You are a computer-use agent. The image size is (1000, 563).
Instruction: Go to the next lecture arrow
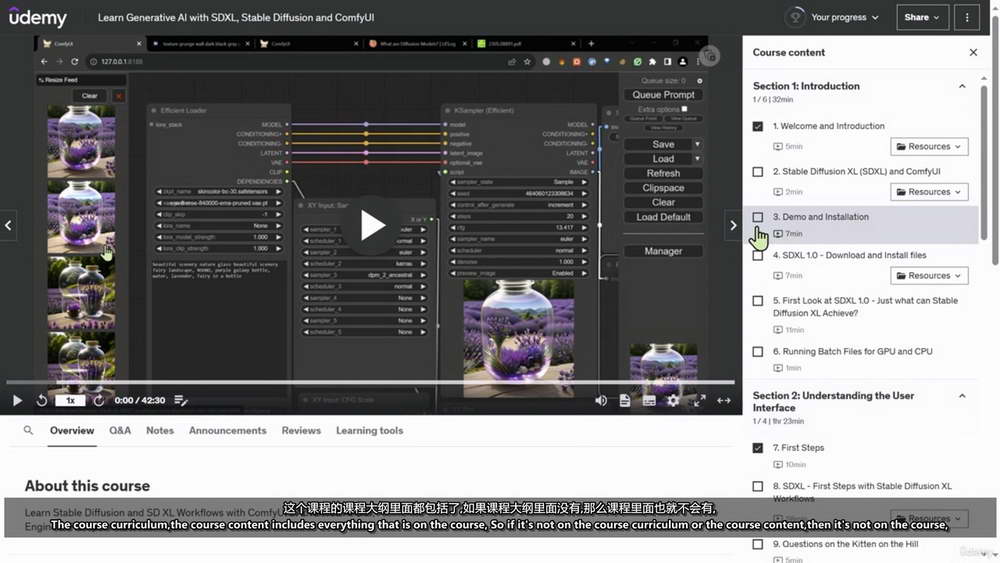tap(733, 225)
